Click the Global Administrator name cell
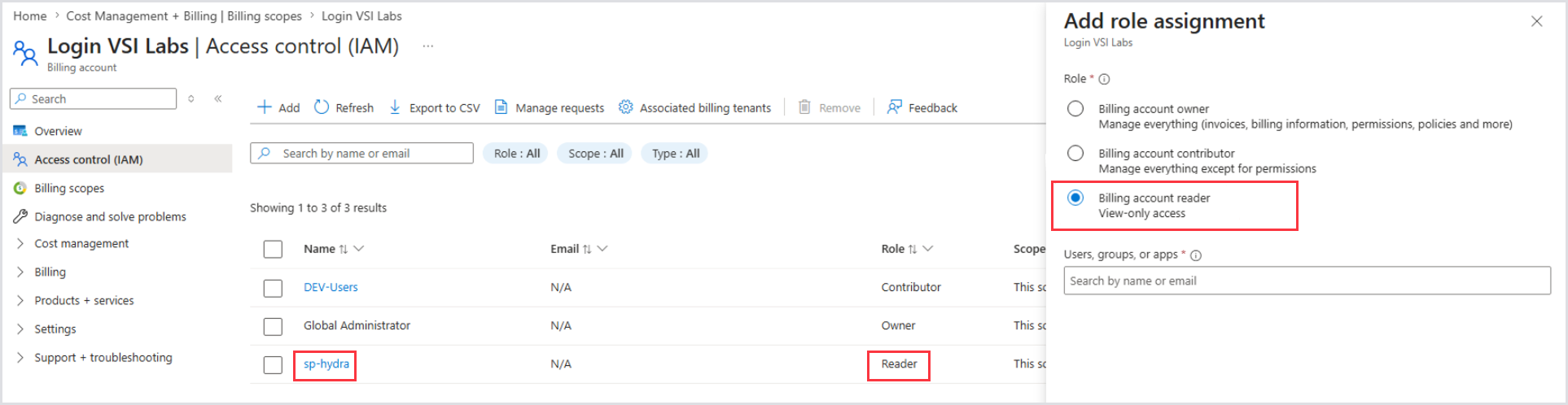This screenshot has width=1568, height=405. 357,325
